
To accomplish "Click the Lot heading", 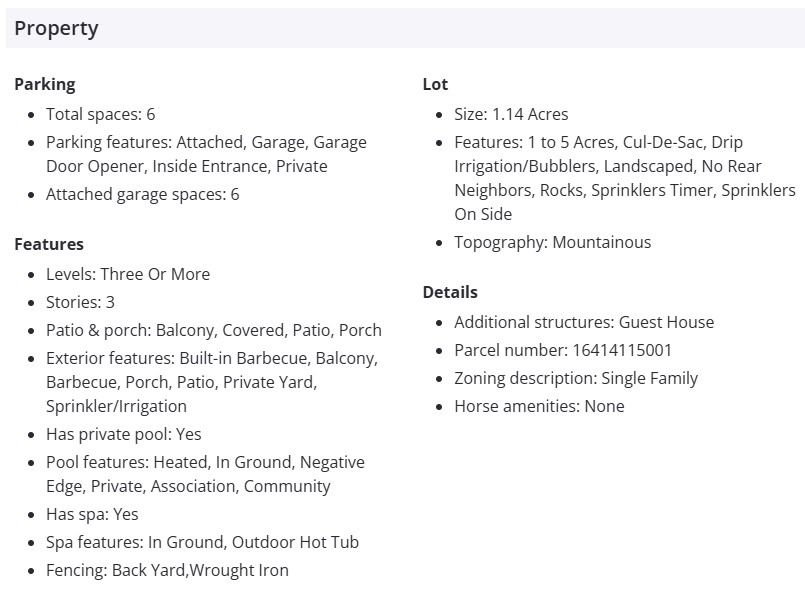I will [x=435, y=84].
